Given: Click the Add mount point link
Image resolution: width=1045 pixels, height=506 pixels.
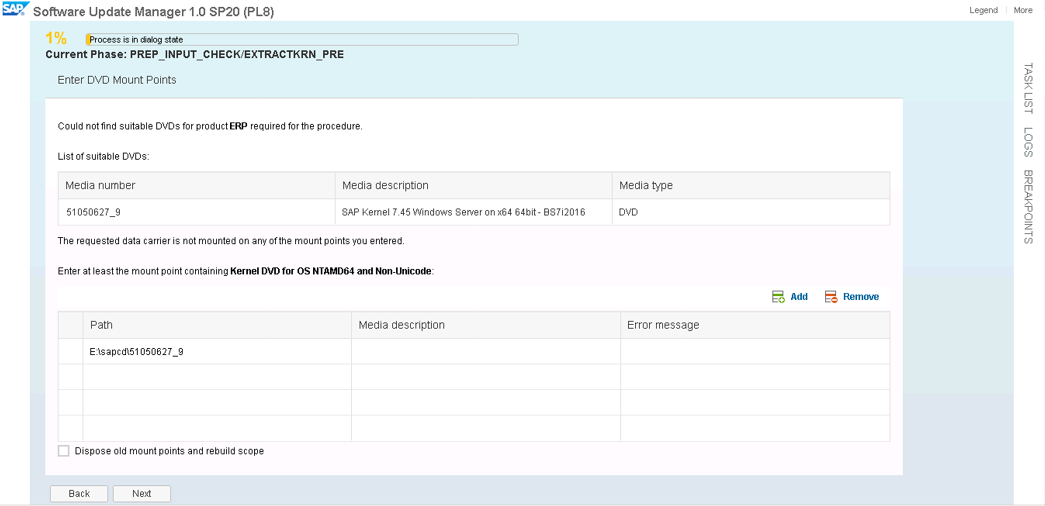Looking at the screenshot, I should (799, 297).
